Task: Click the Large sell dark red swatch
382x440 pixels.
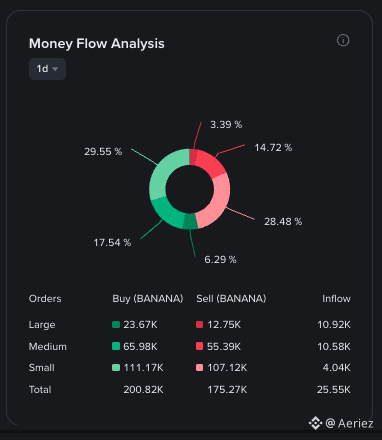Action: [199, 324]
